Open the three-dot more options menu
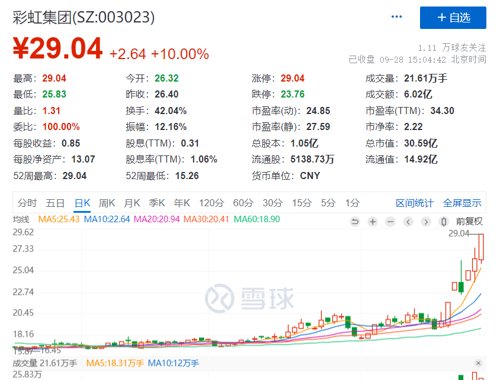This screenshot has height=380, width=500. [x=396, y=17]
